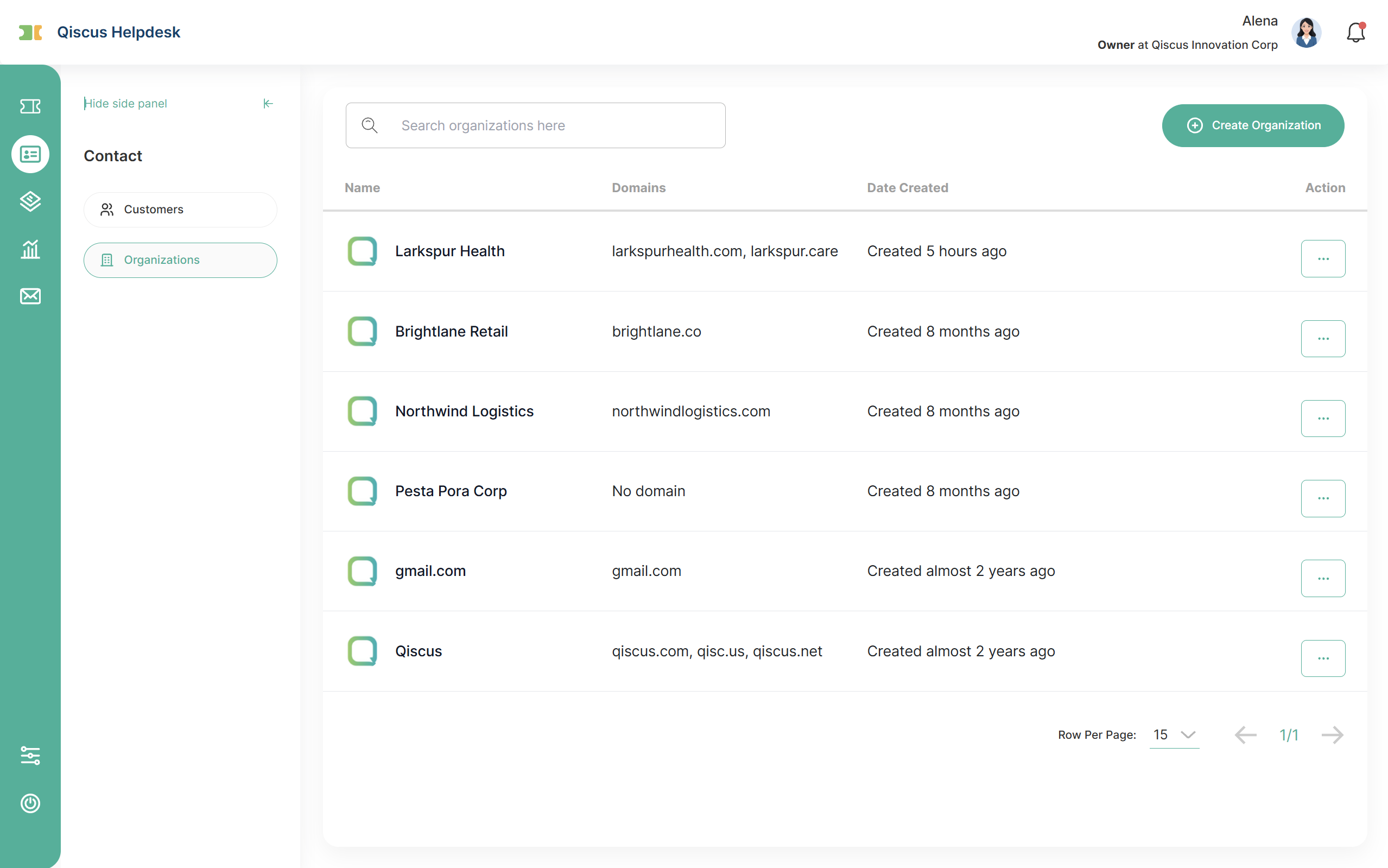Click No domain cell
1388x868 pixels.
[649, 491]
